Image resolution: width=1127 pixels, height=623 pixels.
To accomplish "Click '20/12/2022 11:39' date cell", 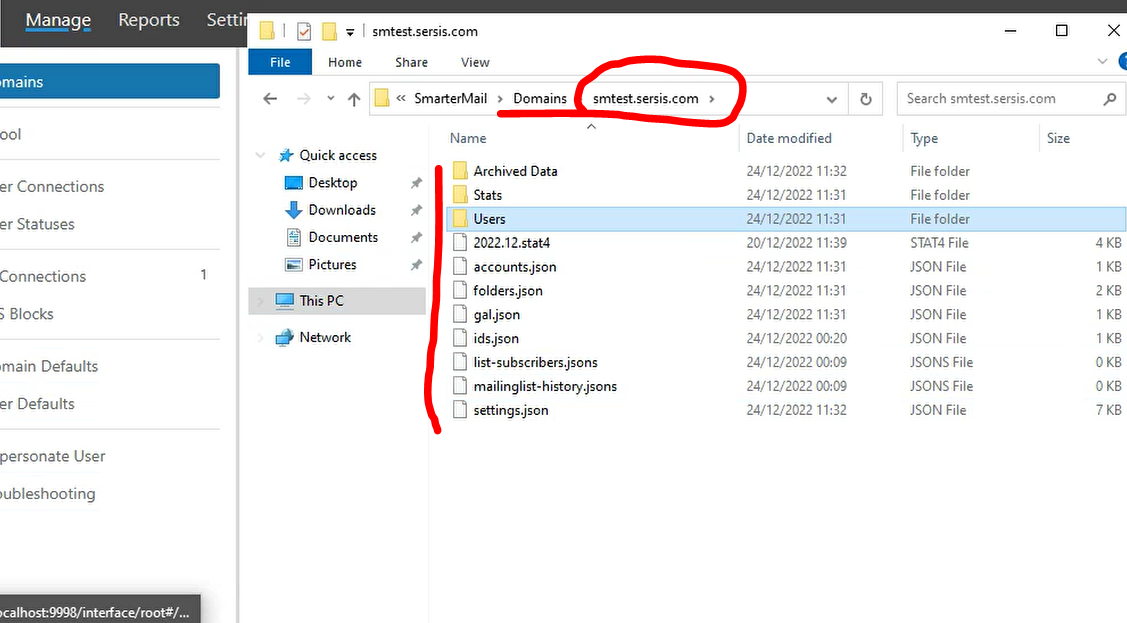I will pos(796,243).
